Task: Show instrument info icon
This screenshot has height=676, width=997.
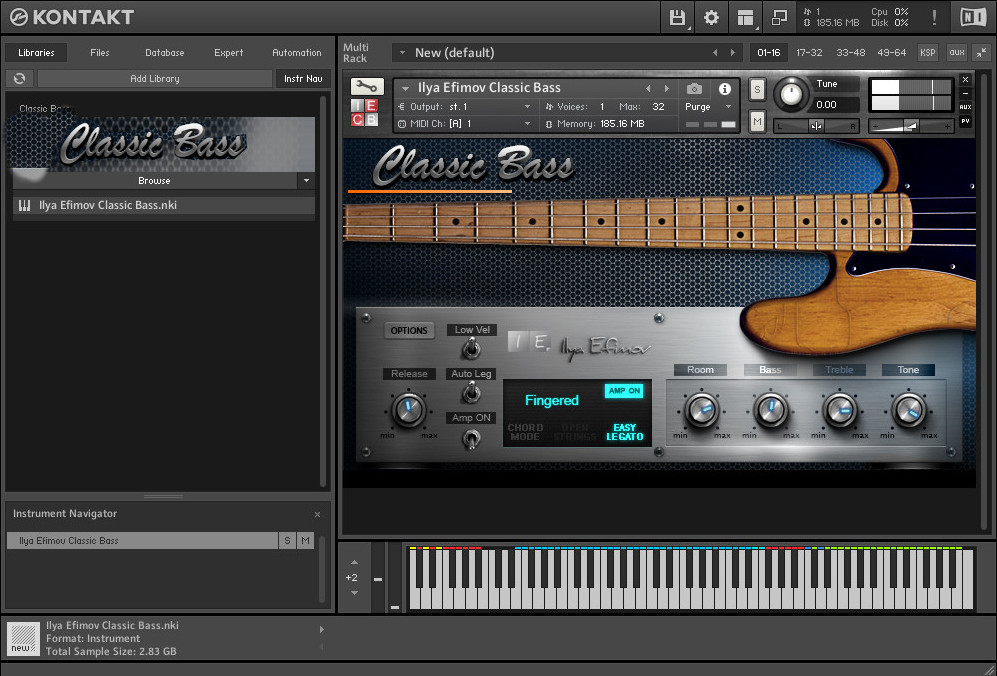Action: [x=724, y=88]
